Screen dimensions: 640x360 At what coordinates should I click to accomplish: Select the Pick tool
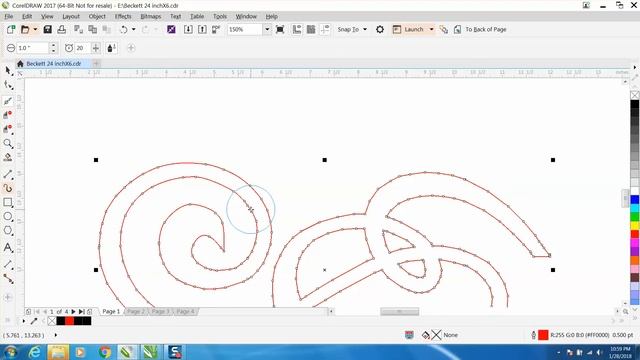click(x=8, y=71)
